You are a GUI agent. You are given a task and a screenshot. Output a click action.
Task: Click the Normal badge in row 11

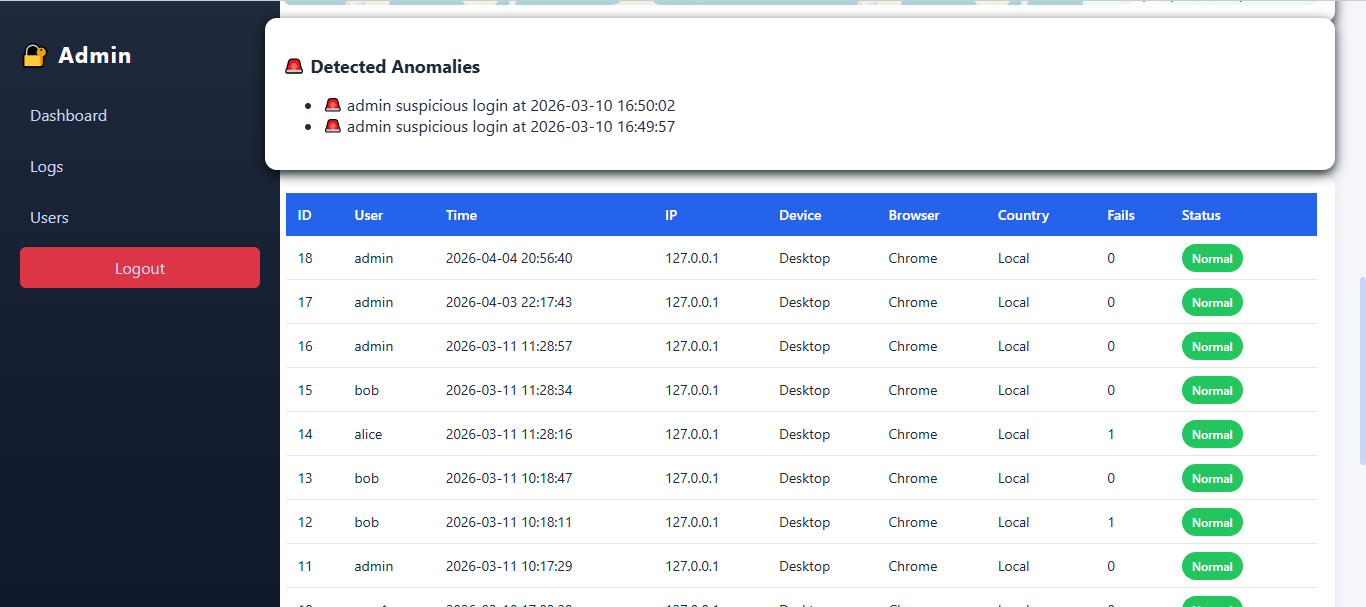click(1212, 566)
